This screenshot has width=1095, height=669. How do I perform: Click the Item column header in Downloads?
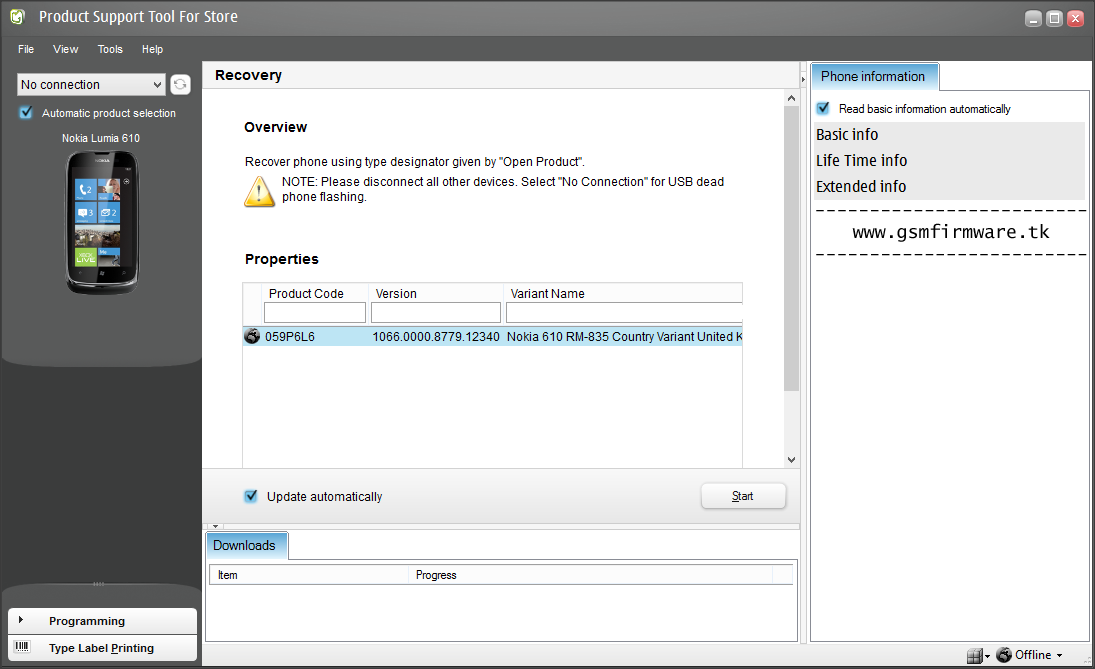point(309,575)
